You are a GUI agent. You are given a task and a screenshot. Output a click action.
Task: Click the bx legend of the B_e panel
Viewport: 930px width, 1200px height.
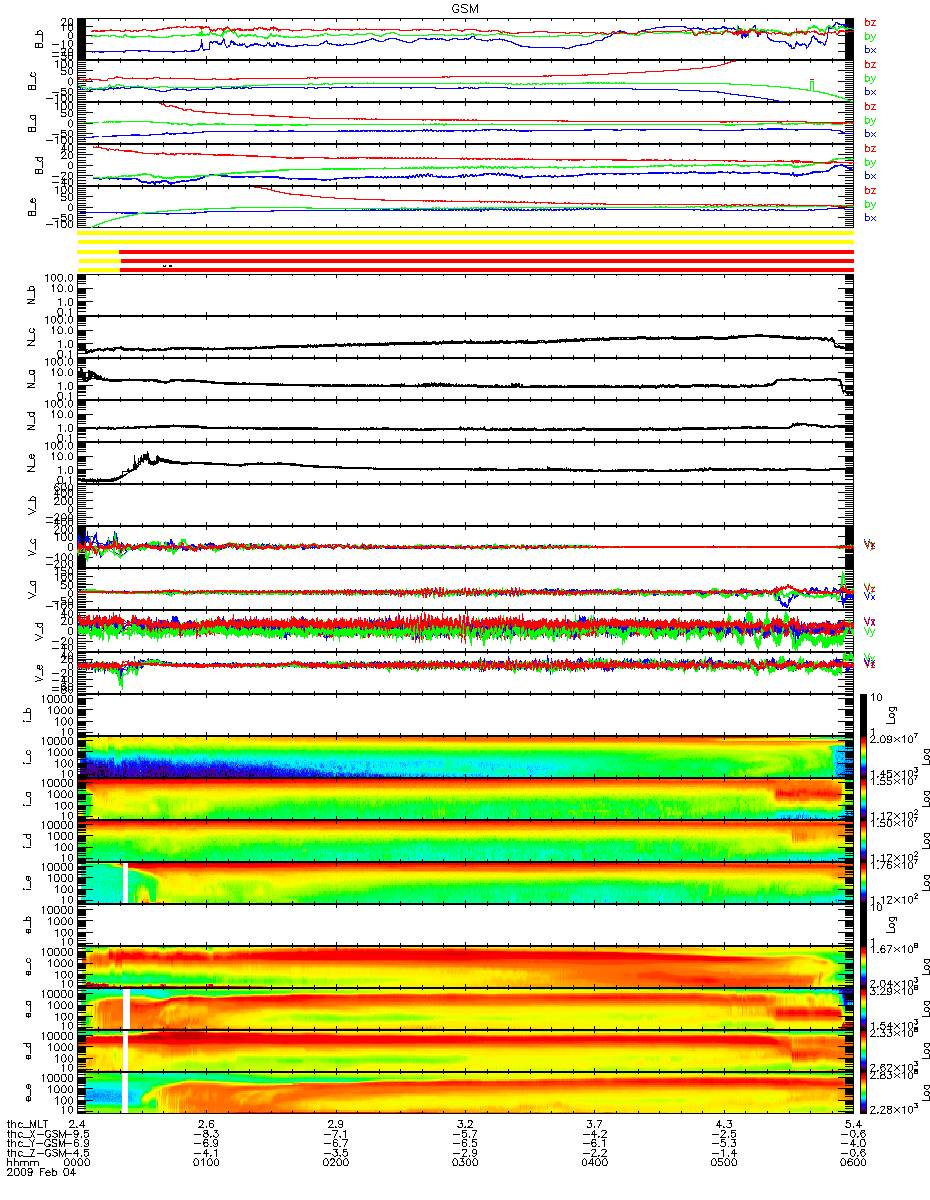(x=870, y=218)
